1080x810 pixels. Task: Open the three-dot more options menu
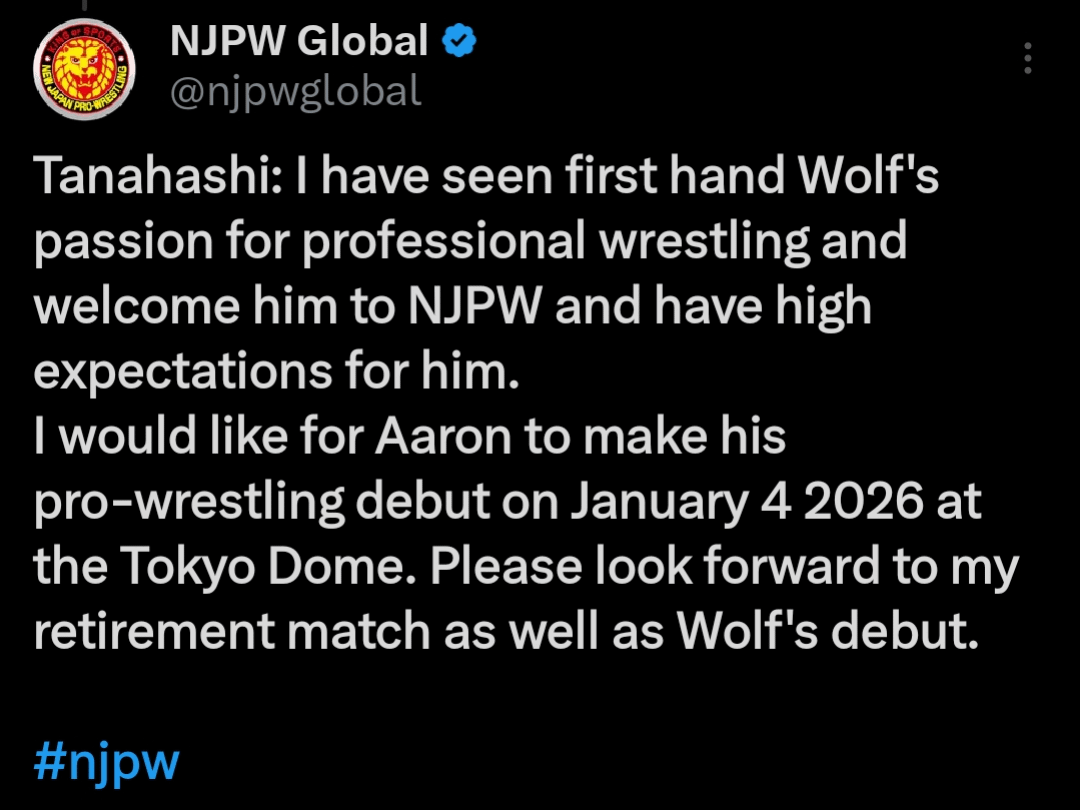tap(1028, 59)
